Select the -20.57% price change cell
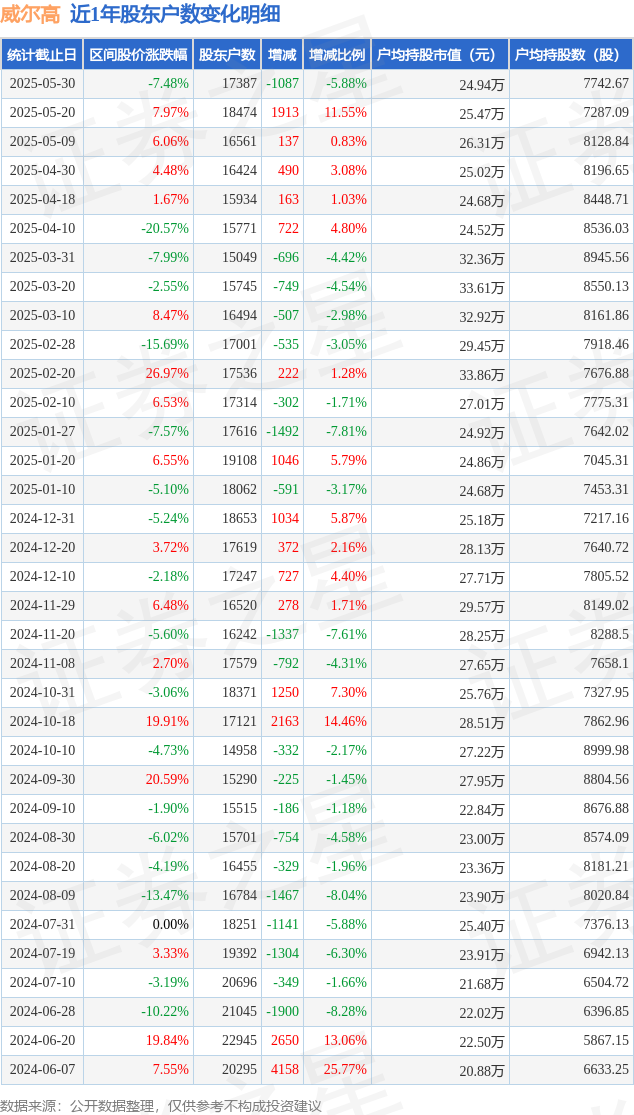Image resolution: width=634 pixels, height=1115 pixels. tap(166, 229)
